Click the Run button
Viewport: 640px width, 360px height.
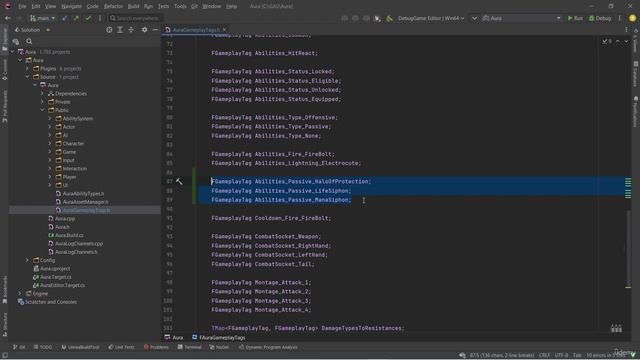575,18
